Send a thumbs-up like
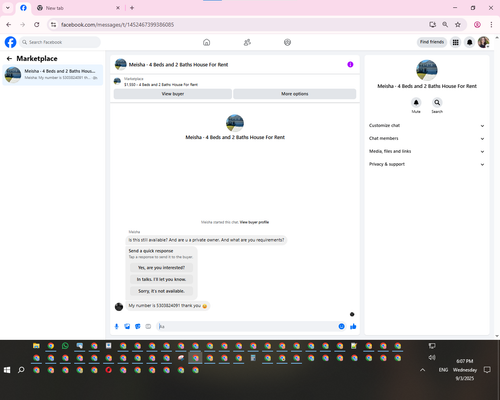 tap(353, 326)
